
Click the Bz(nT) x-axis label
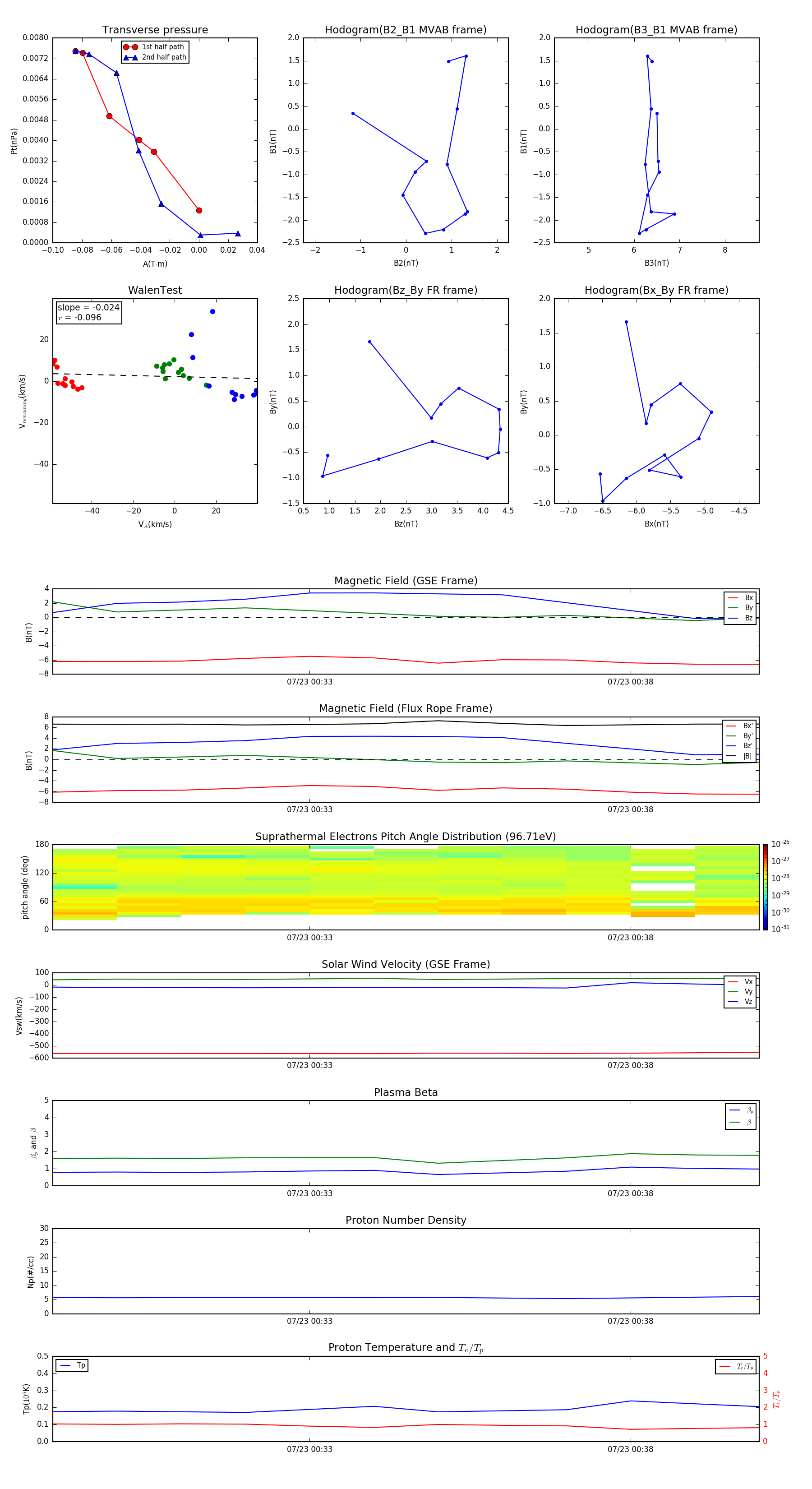click(406, 524)
